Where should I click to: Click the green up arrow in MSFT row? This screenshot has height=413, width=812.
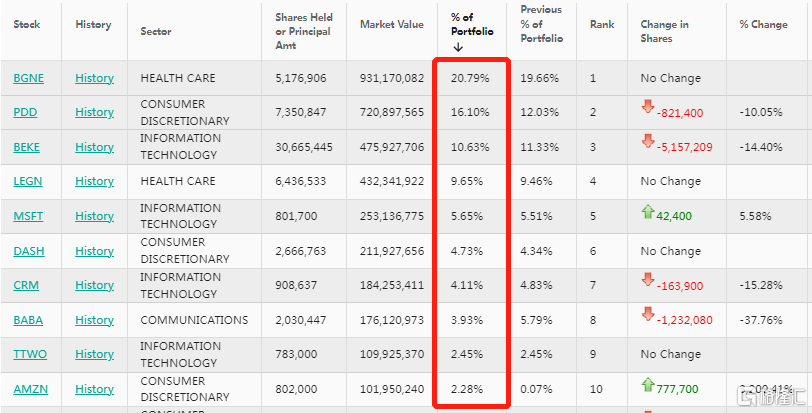pyautogui.click(x=647, y=212)
